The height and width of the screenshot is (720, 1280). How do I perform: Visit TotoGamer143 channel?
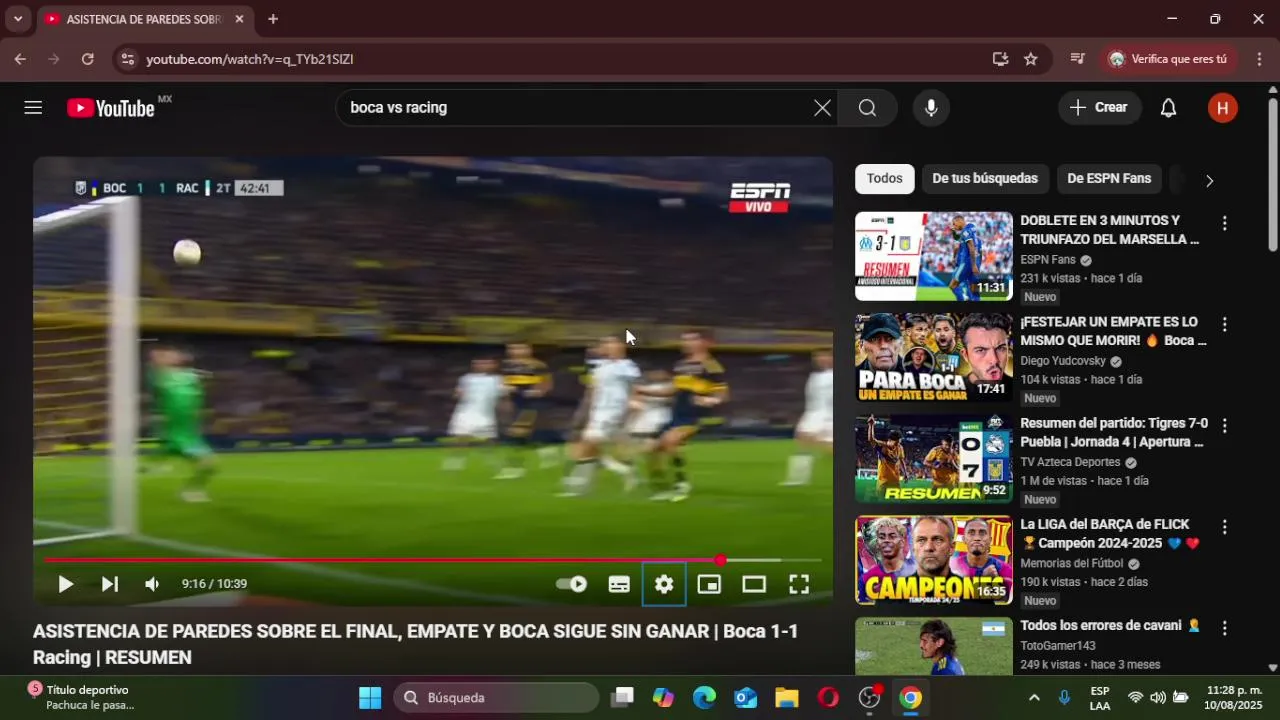pyautogui.click(x=1058, y=646)
